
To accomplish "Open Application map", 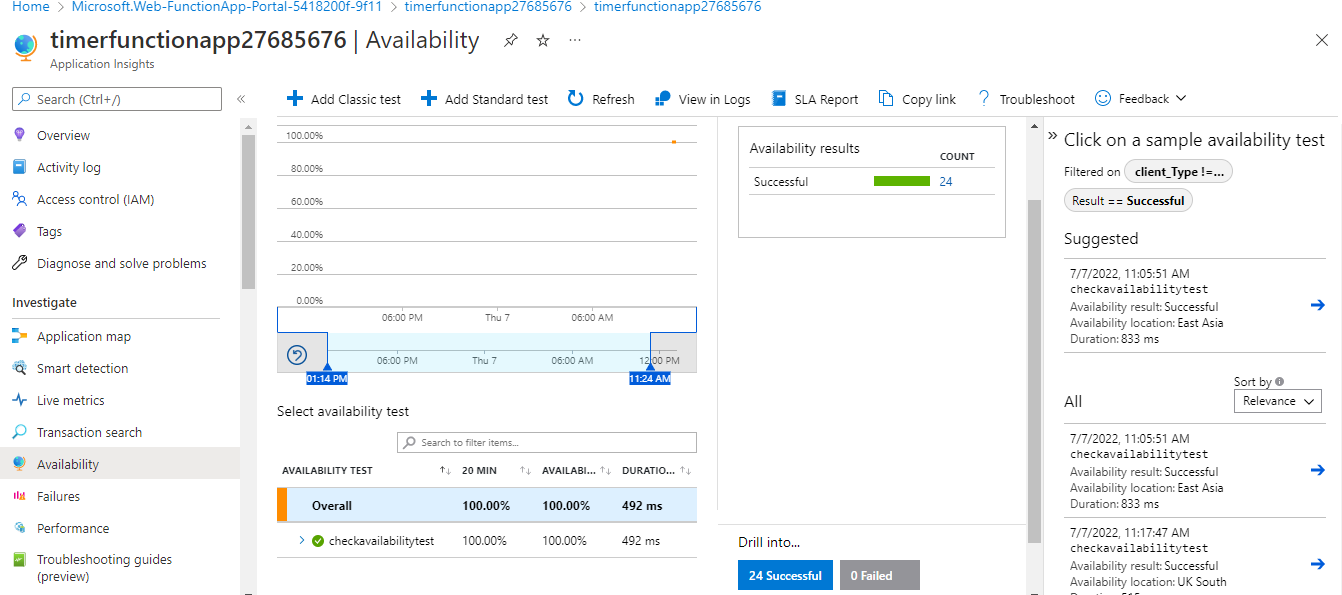I will (84, 336).
